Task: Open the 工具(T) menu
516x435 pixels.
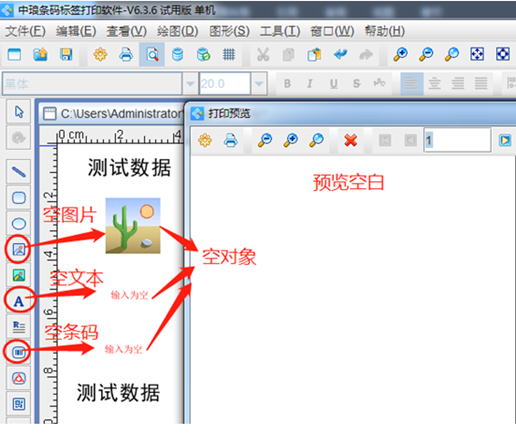Action: tap(280, 31)
